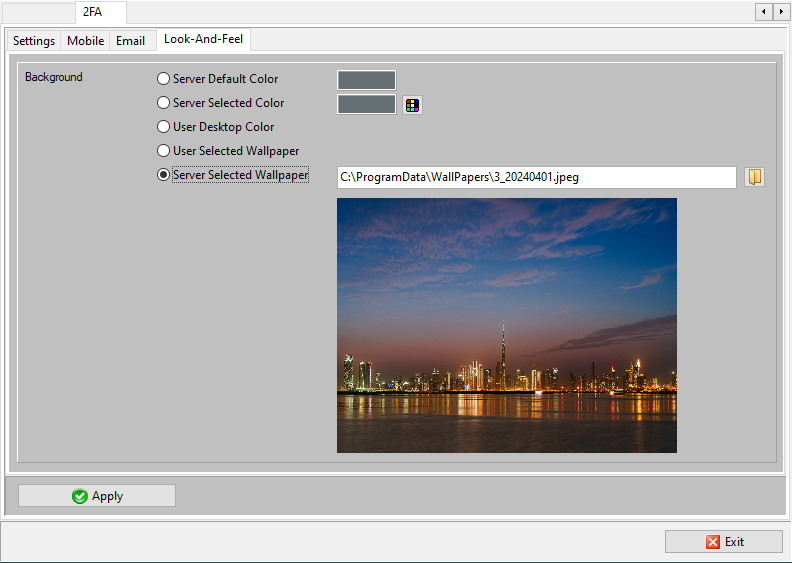This screenshot has height=563, width=792.
Task: Select the Server Selected Wallpaper option
Action: [164, 175]
